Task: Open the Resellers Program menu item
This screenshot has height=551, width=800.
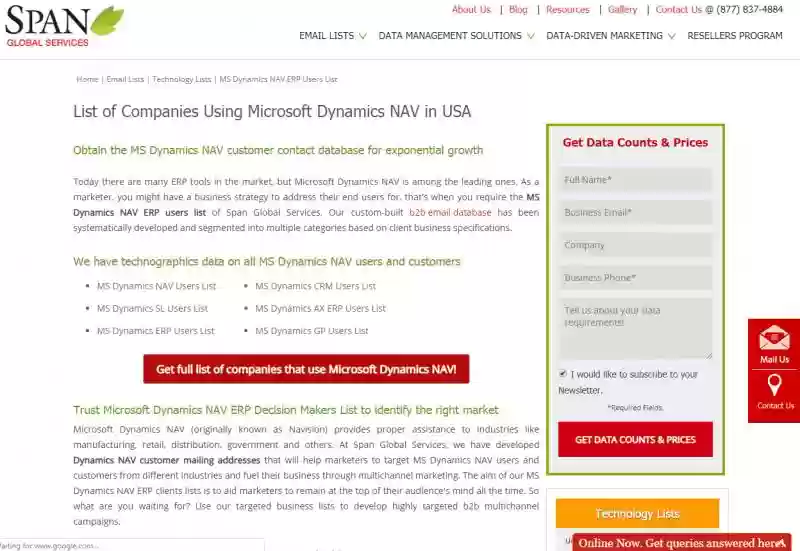Action: coord(735,36)
